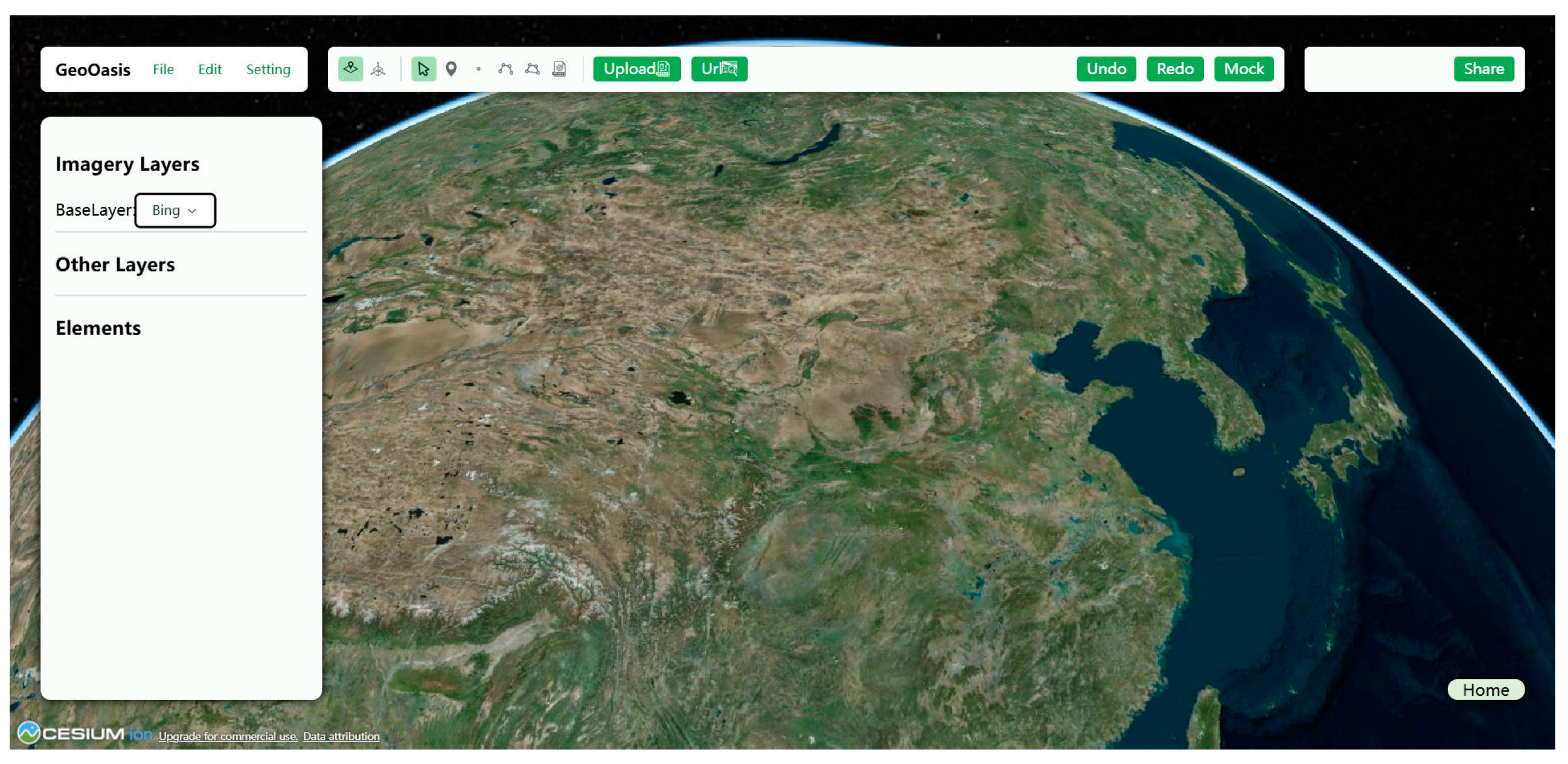
Task: Select the location pin marker tool
Action: pyautogui.click(x=451, y=69)
